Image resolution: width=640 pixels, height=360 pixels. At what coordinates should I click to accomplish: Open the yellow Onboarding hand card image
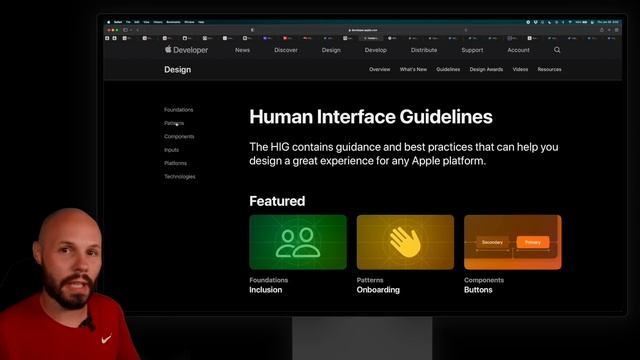click(405, 242)
